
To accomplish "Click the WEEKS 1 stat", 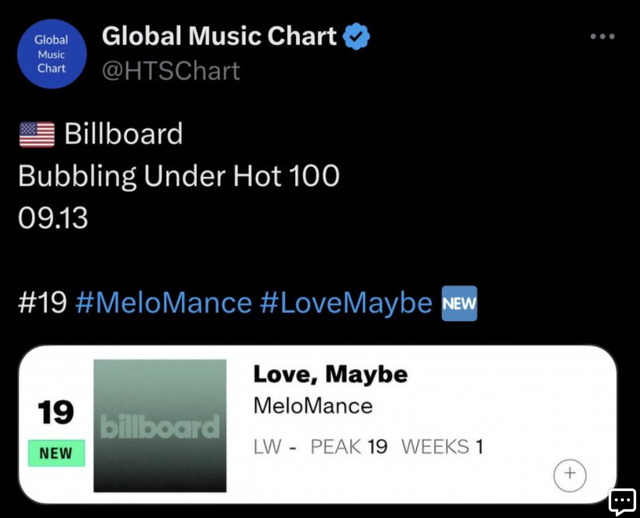I will tap(442, 446).
